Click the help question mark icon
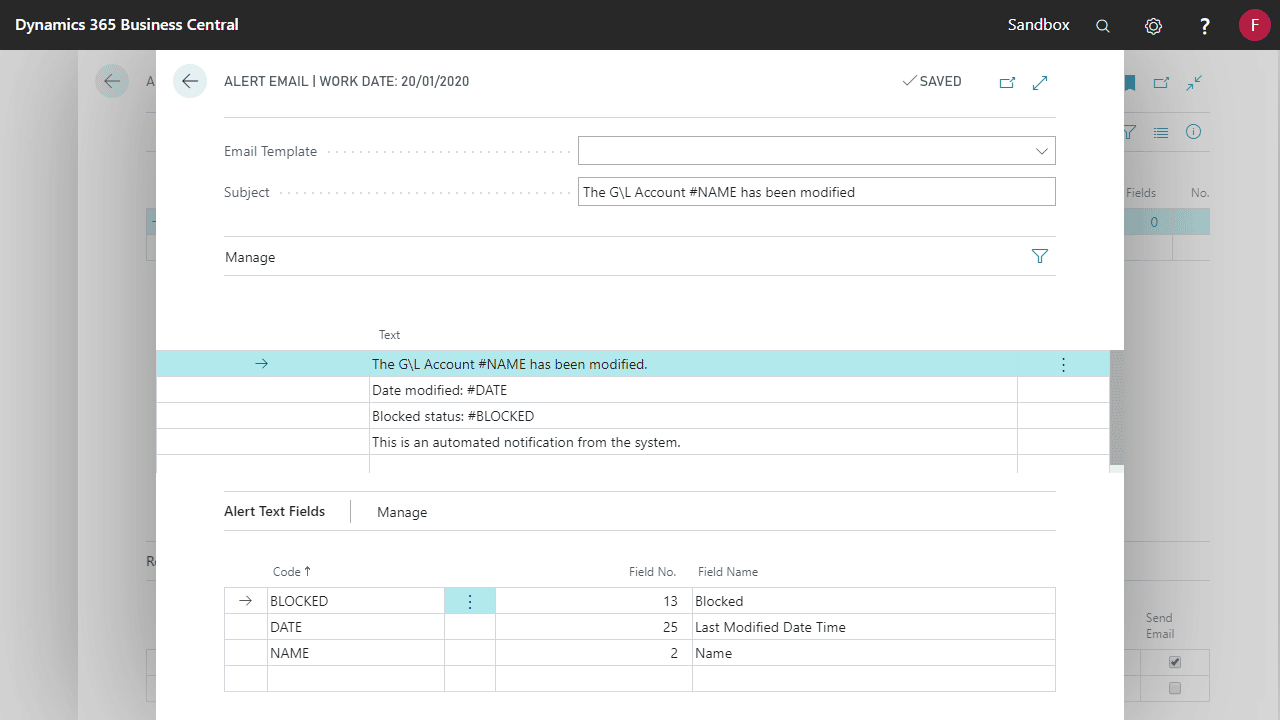 (x=1205, y=26)
